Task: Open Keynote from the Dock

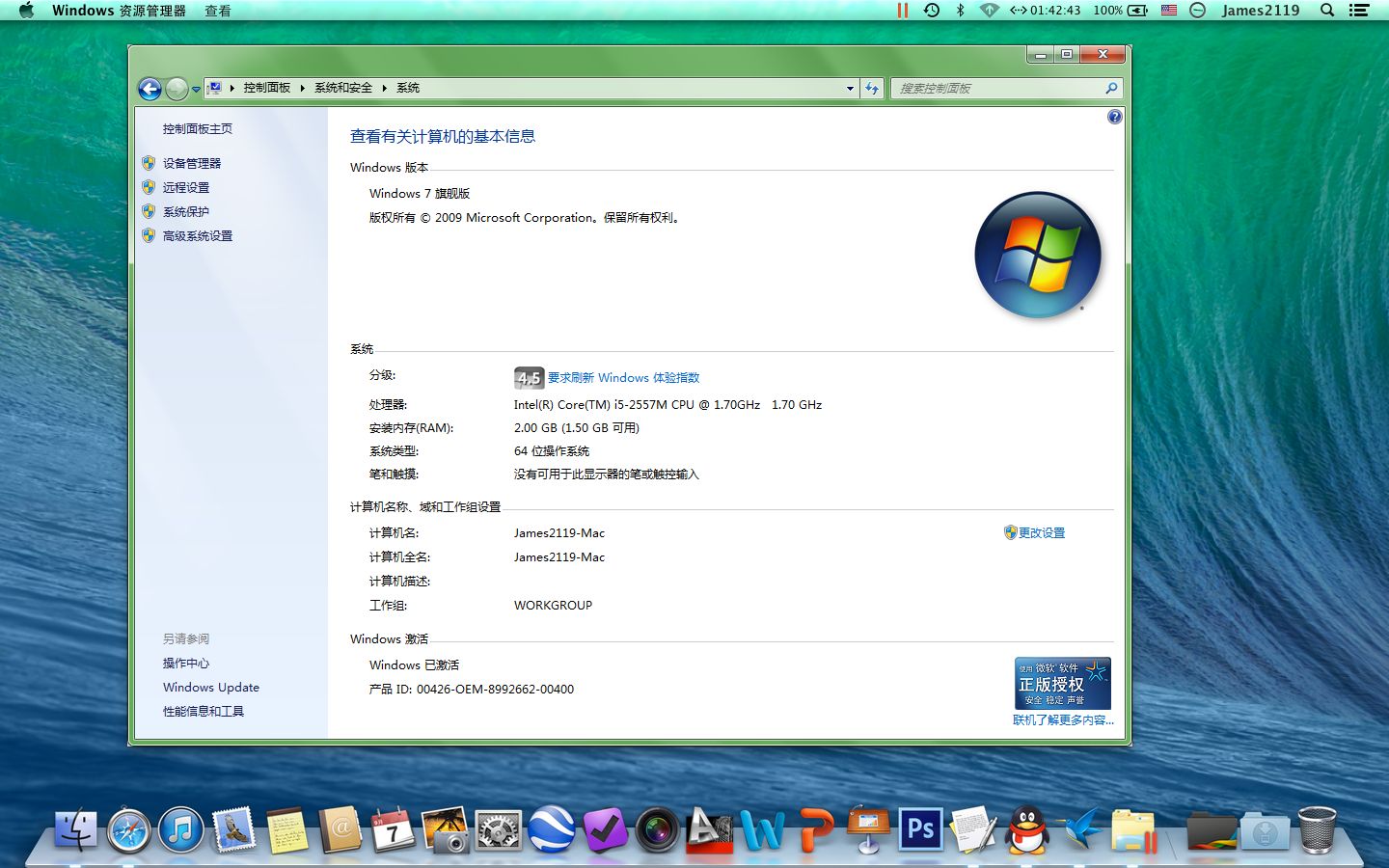Action: coord(866,829)
